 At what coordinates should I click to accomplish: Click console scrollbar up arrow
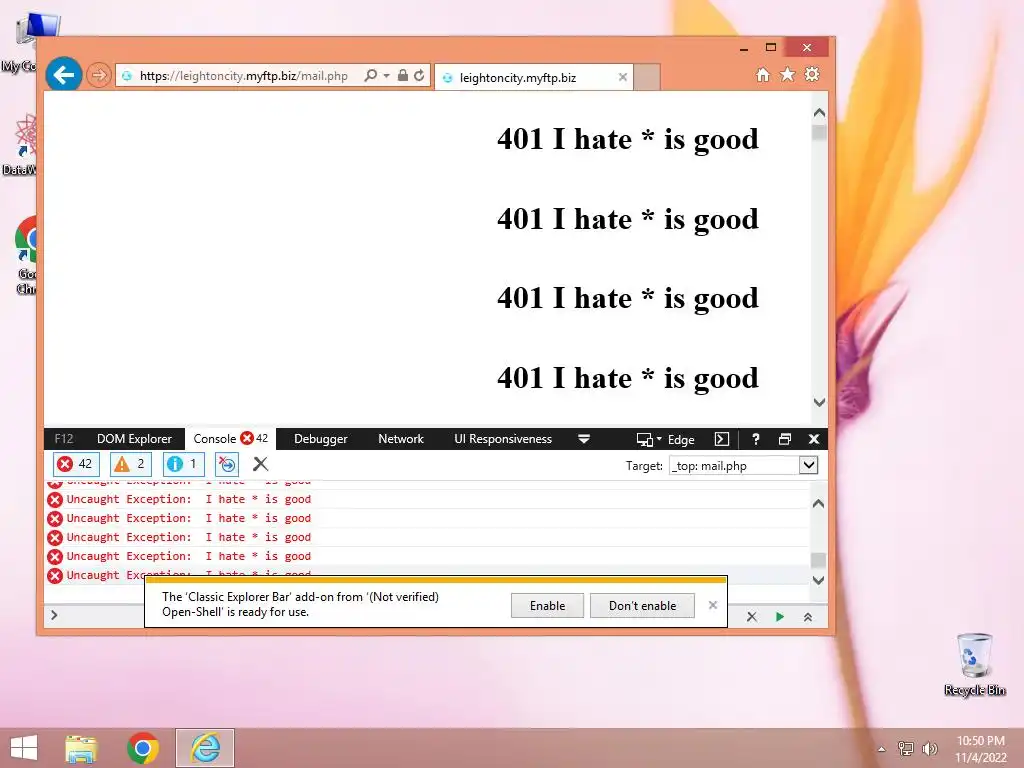[818, 504]
